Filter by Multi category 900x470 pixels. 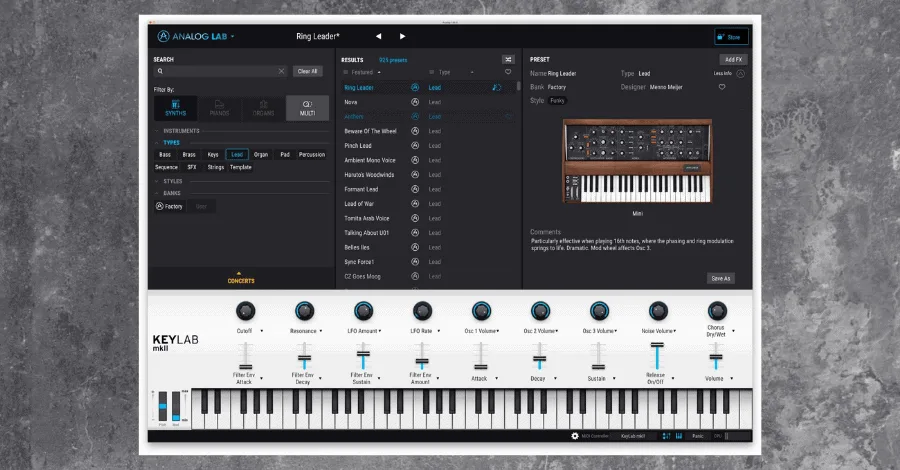(x=307, y=108)
